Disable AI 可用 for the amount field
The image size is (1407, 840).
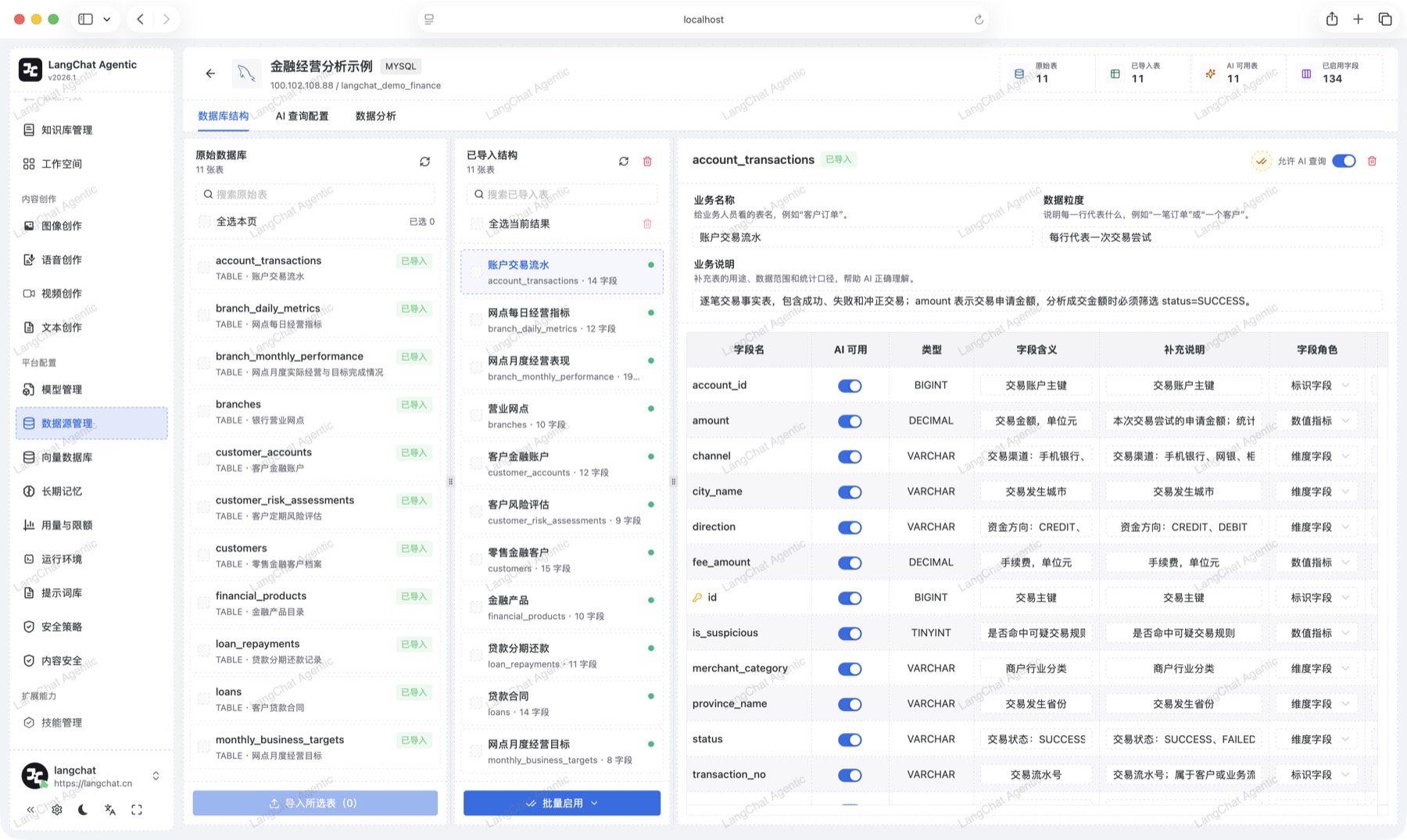point(850,421)
